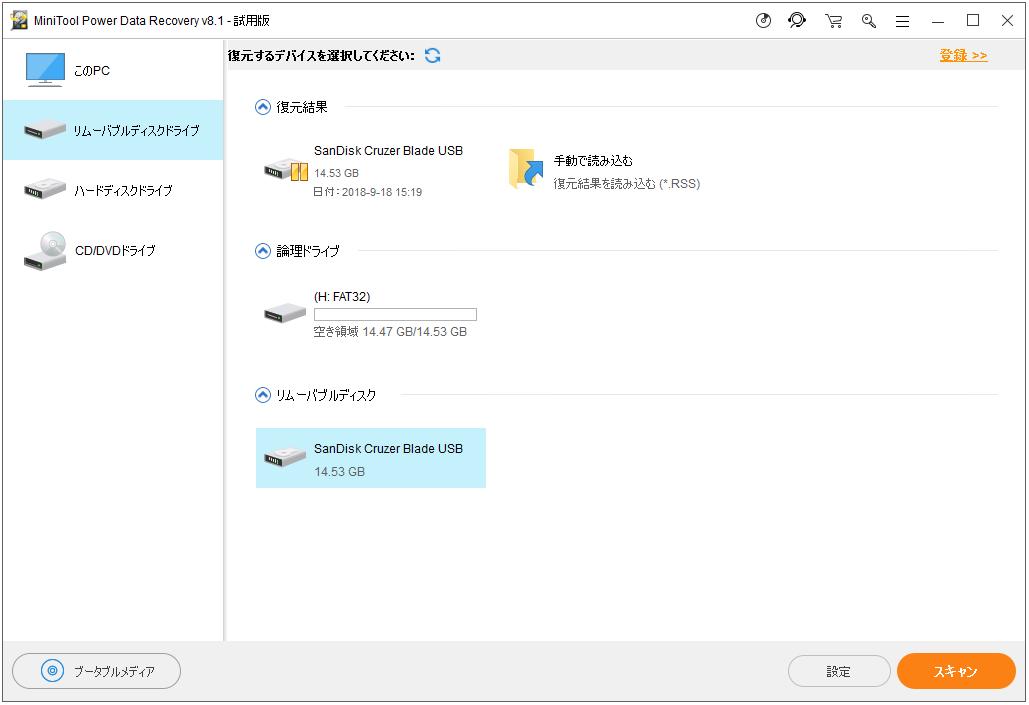Click the highlighted SanDisk removable disk icon
1029x705 pixels.
click(x=285, y=457)
